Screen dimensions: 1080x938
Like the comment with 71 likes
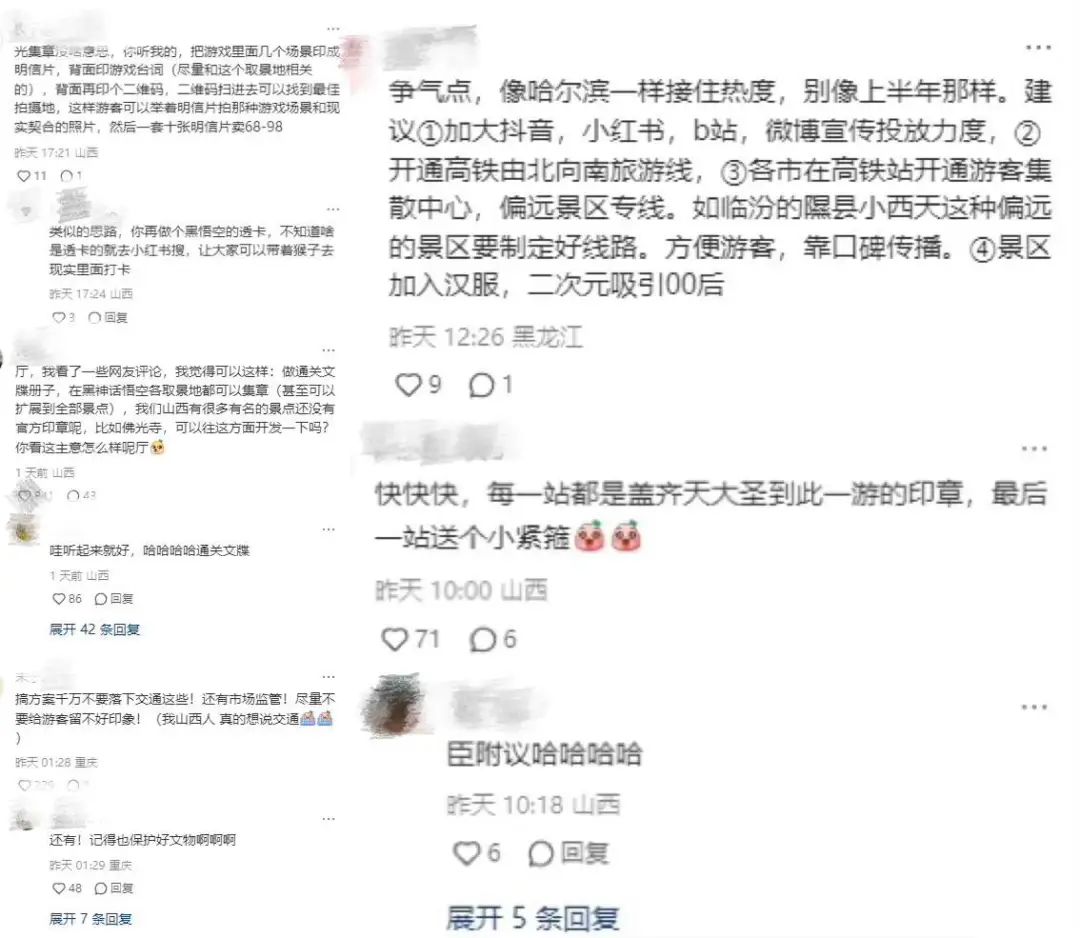pos(395,639)
